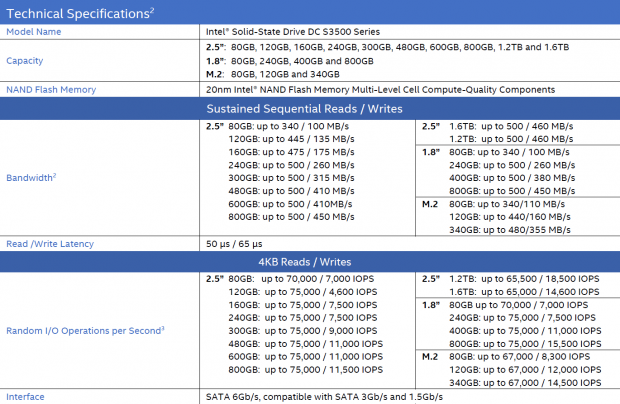
Task: Select the Read /Write Latency label
Action: [x=50, y=244]
